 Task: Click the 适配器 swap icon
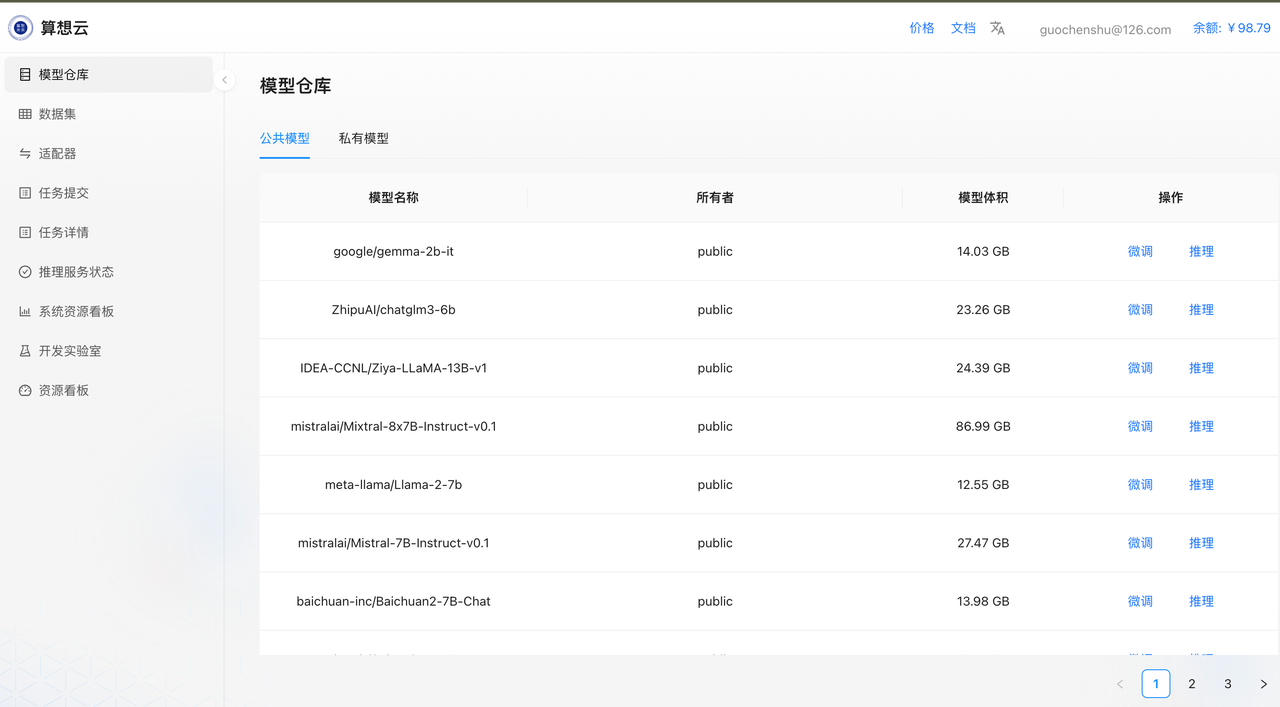coord(25,154)
